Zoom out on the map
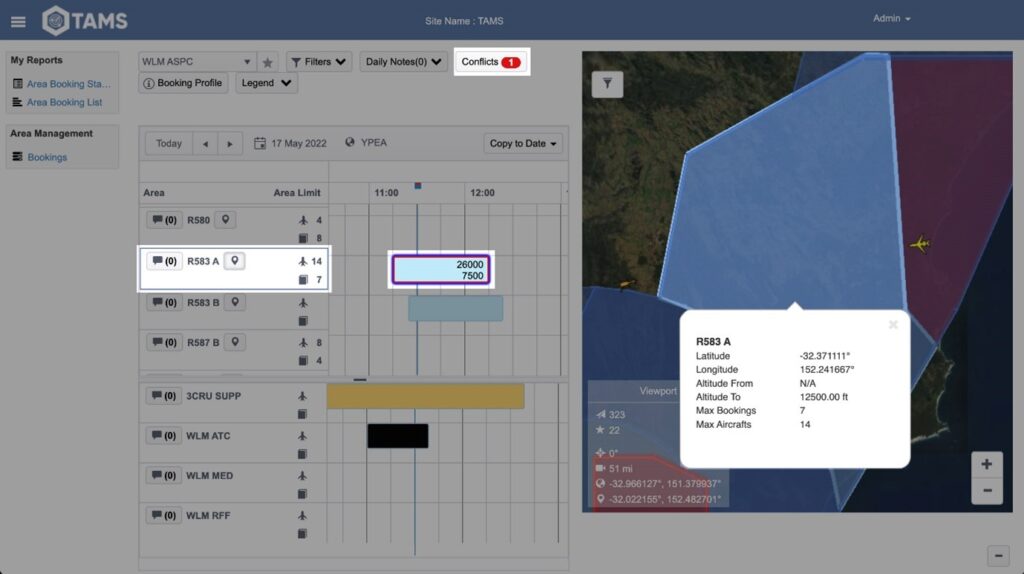 [986, 490]
